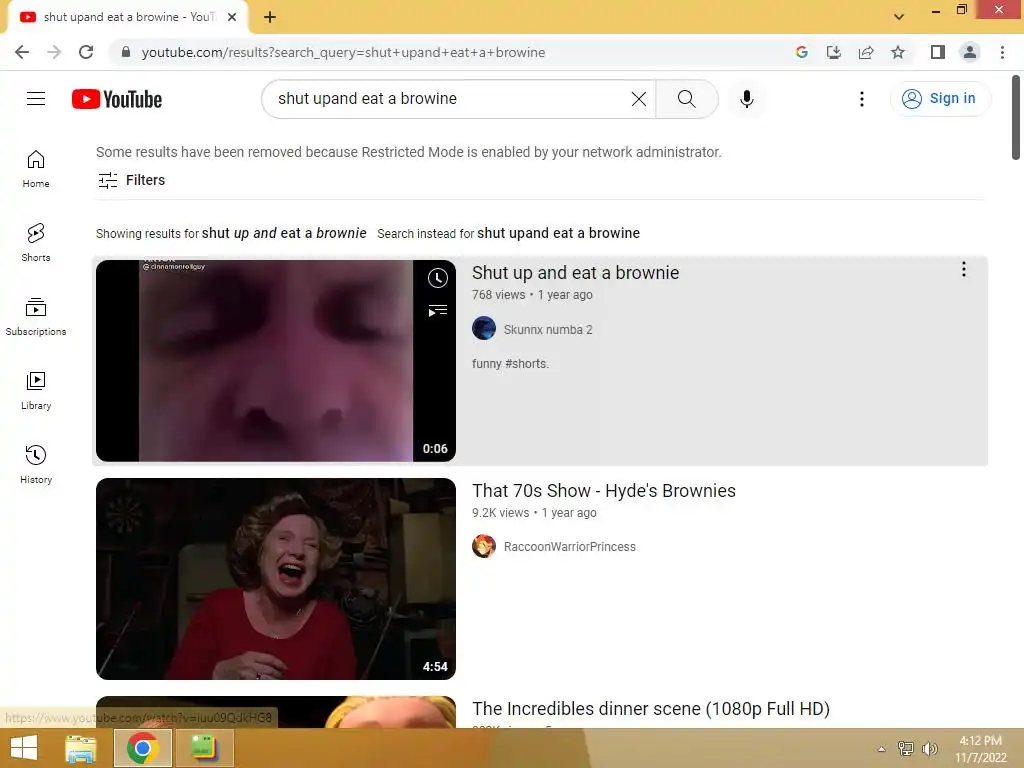
Task: Open 'Shut up and eat a brownie' title
Action: click(x=575, y=272)
